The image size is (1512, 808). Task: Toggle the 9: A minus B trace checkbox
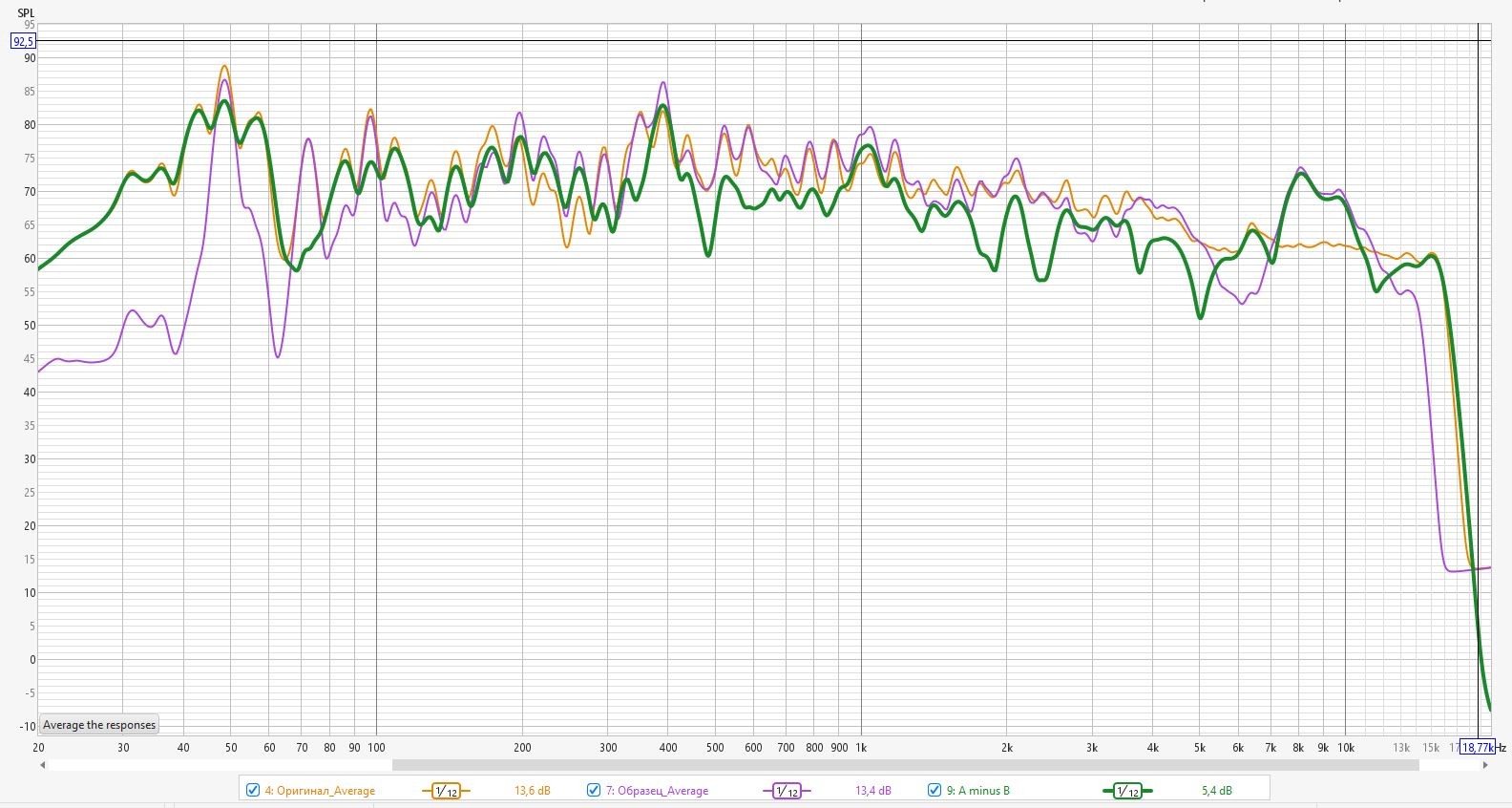point(934,790)
